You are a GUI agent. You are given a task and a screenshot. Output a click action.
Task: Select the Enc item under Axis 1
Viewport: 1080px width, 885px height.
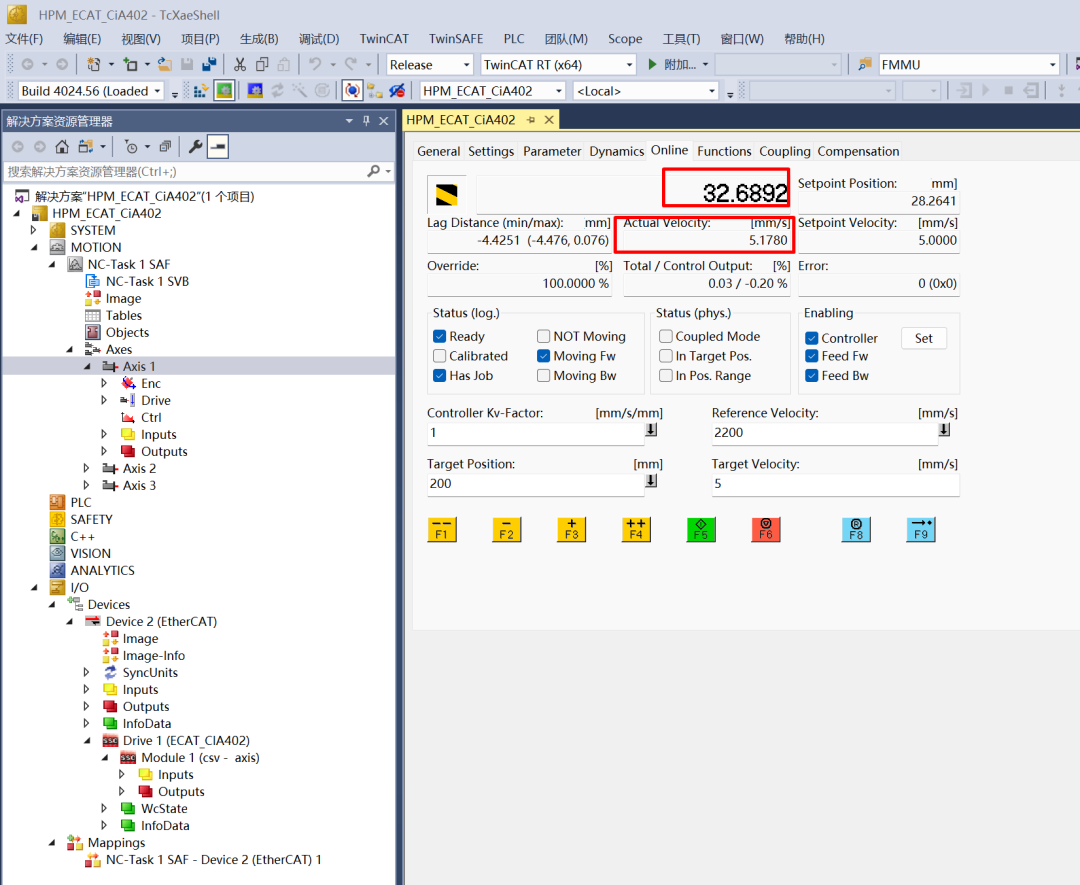click(x=151, y=384)
